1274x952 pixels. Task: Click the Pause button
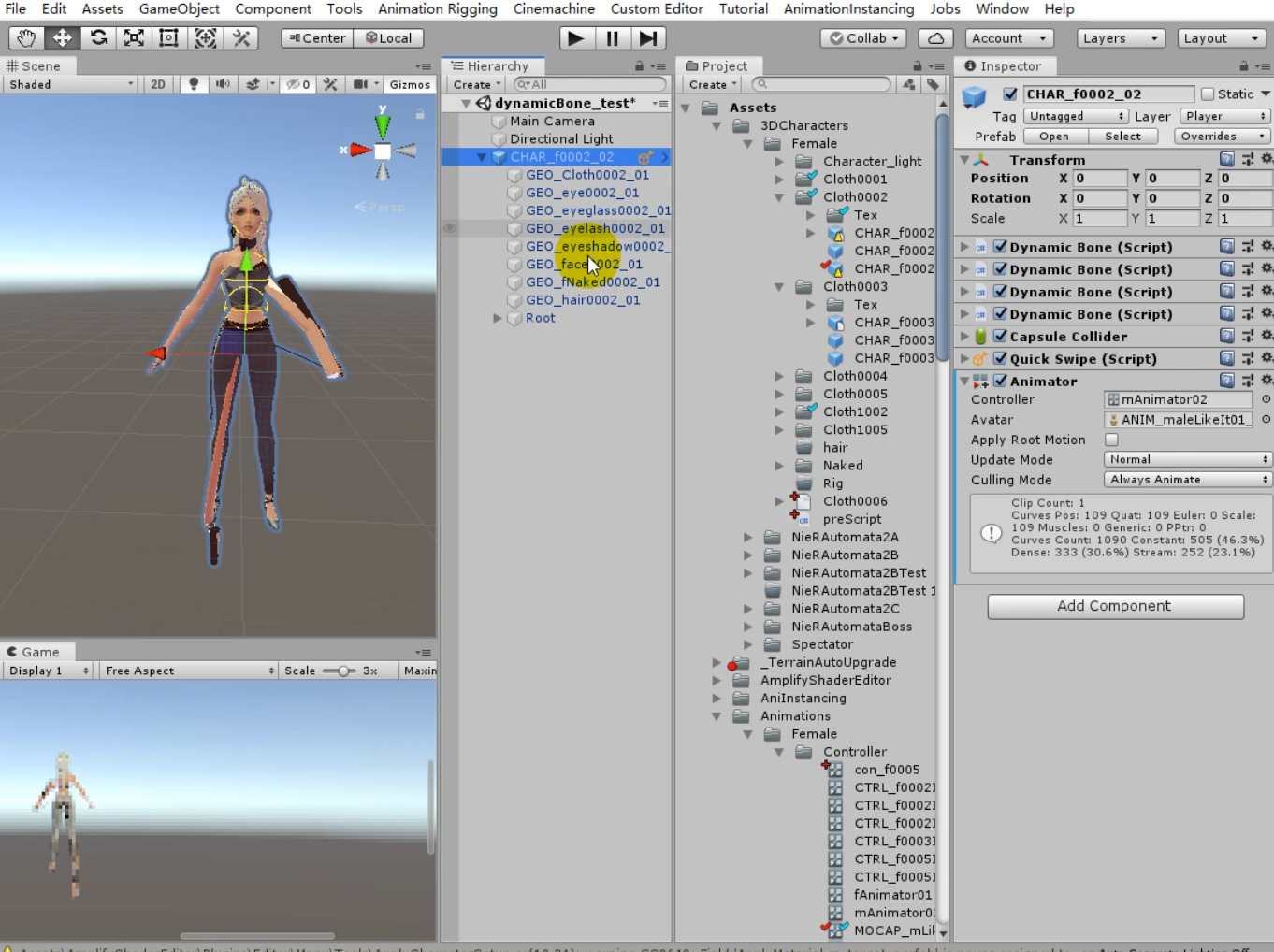[x=612, y=37]
